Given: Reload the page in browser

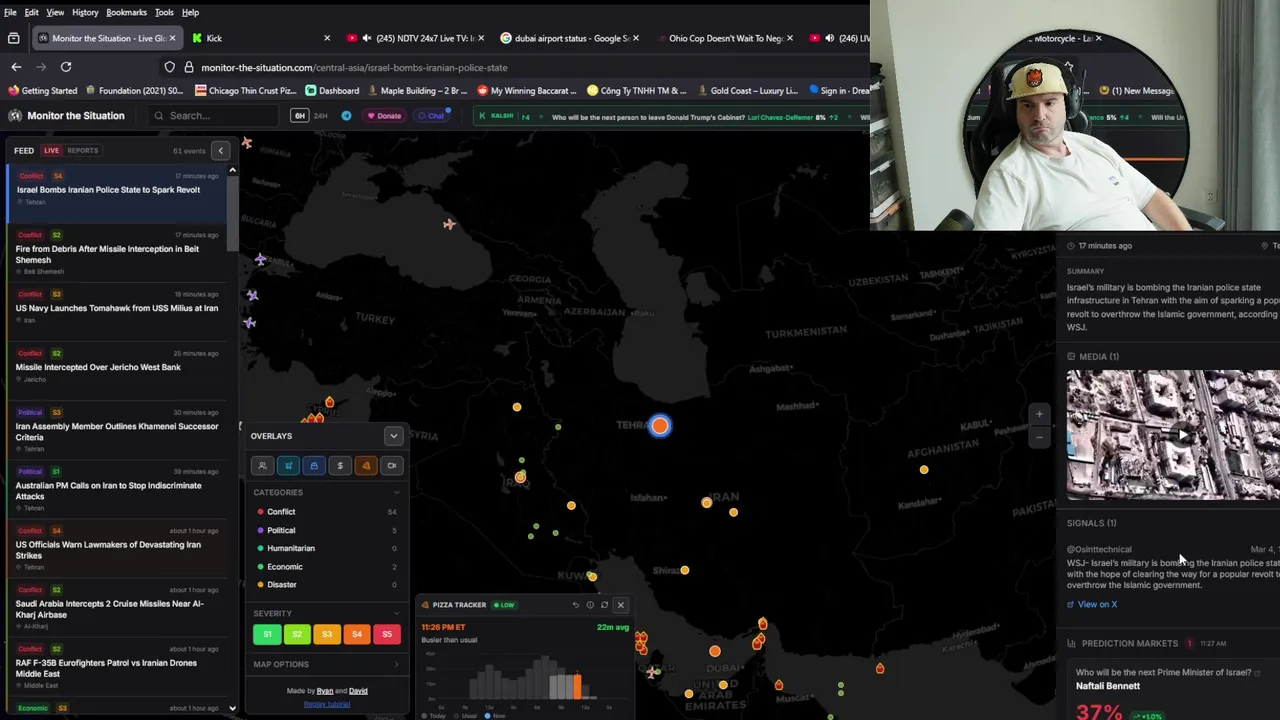Looking at the screenshot, I should point(66,67).
